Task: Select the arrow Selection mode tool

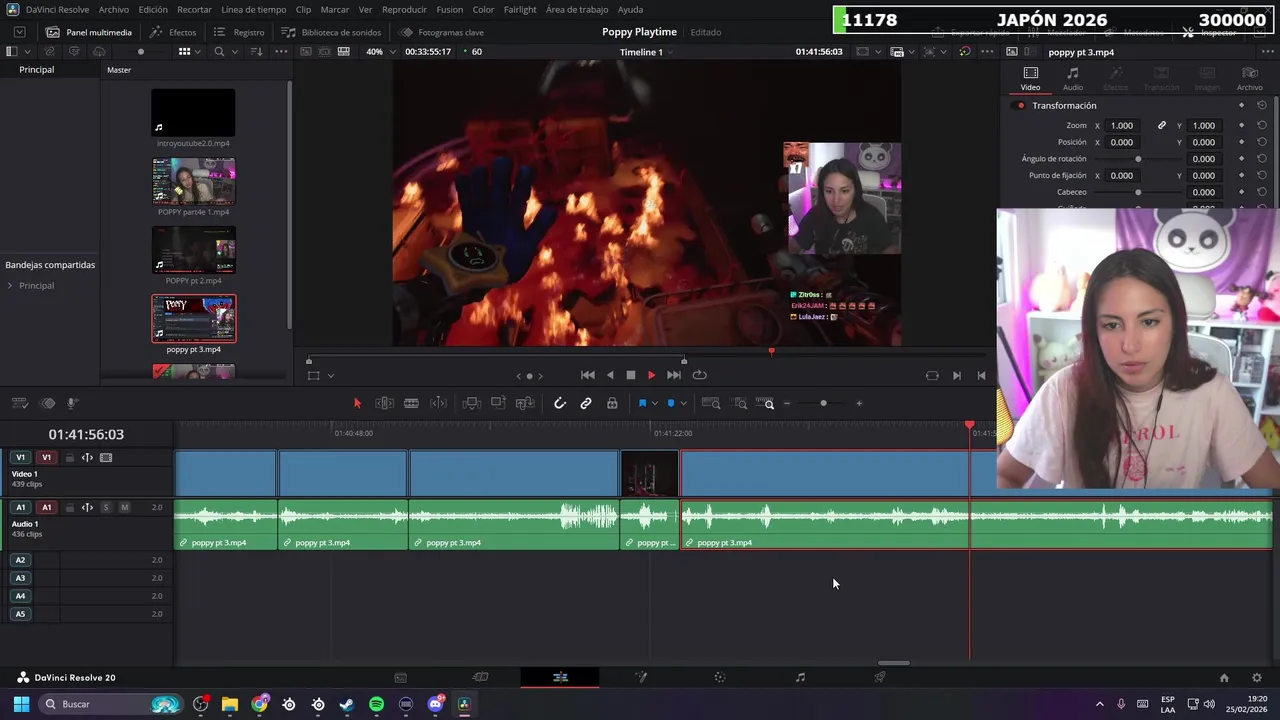Action: pos(357,403)
